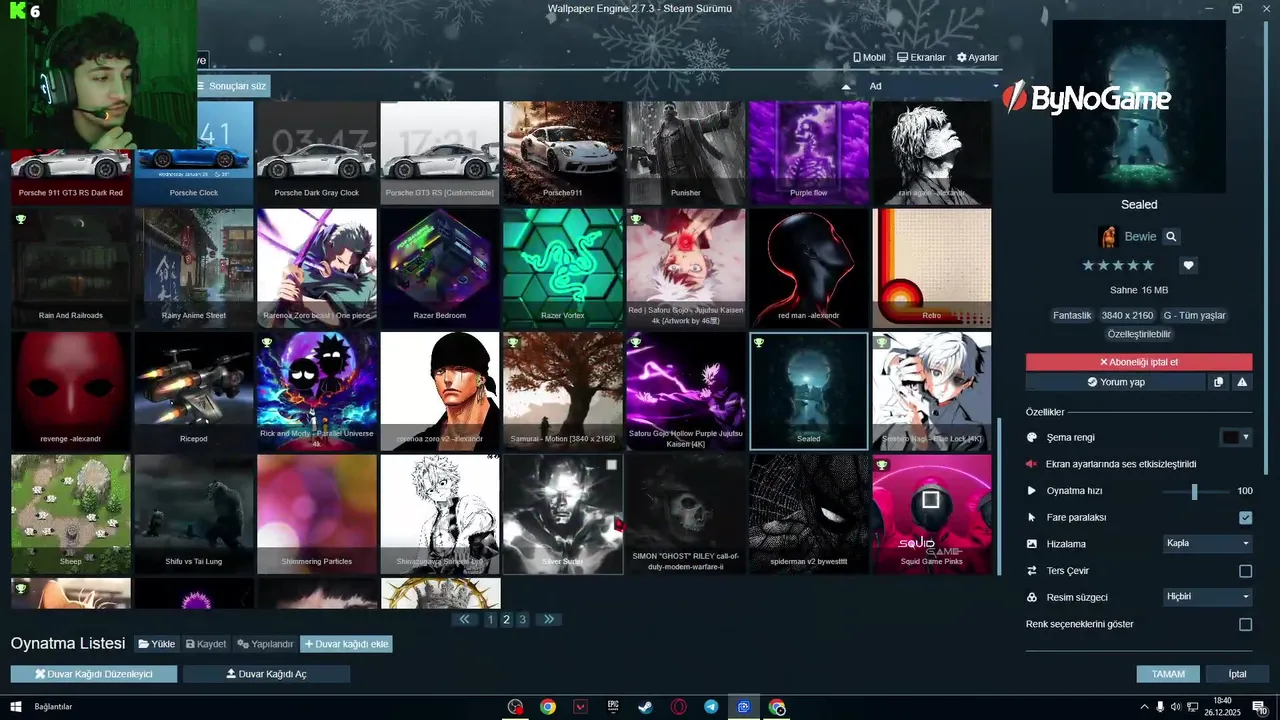This screenshot has height=720, width=1280.
Task: Go to page 3
Action: 522,620
